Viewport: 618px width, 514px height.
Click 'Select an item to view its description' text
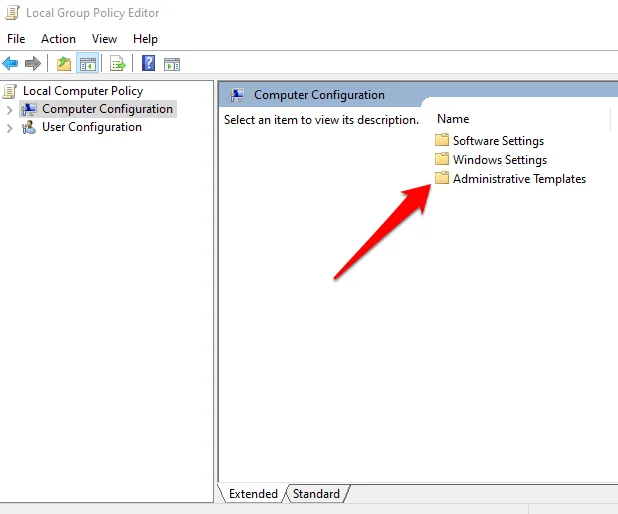(321, 119)
